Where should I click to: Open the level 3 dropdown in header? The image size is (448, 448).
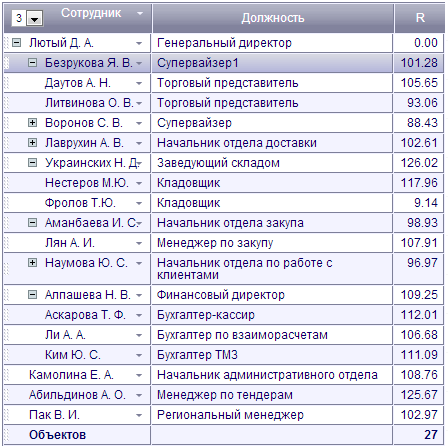pos(35,18)
